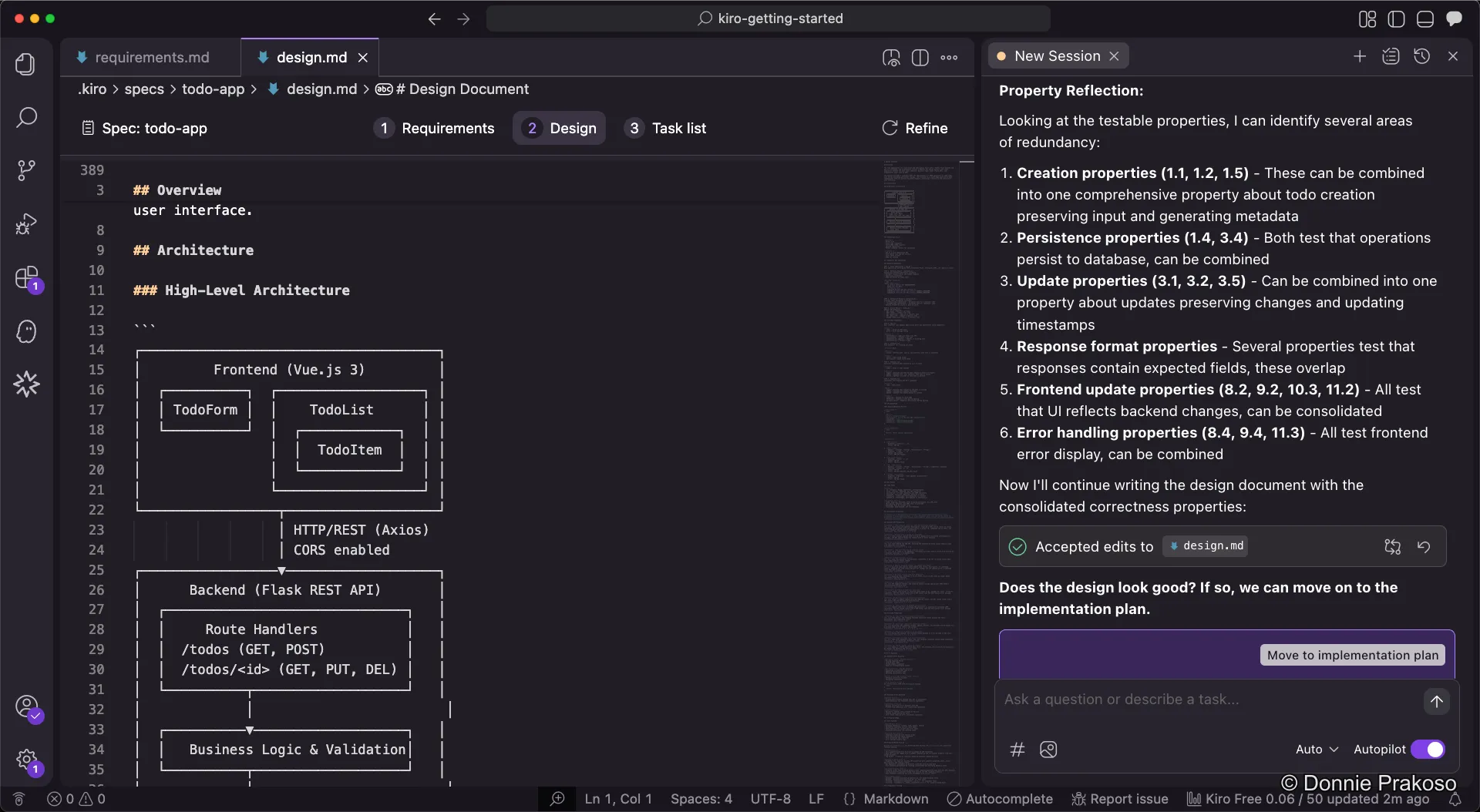Click the Accepted edits checkmark circle
This screenshot has width=1480, height=812.
coord(1017,546)
